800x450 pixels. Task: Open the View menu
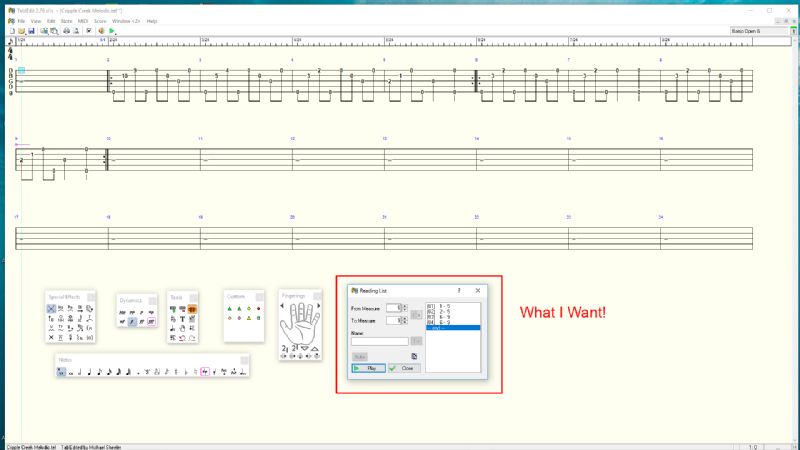(x=36, y=21)
